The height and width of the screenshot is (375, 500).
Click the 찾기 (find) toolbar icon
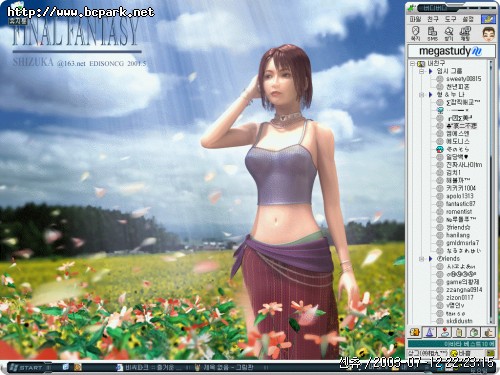tap(449, 33)
